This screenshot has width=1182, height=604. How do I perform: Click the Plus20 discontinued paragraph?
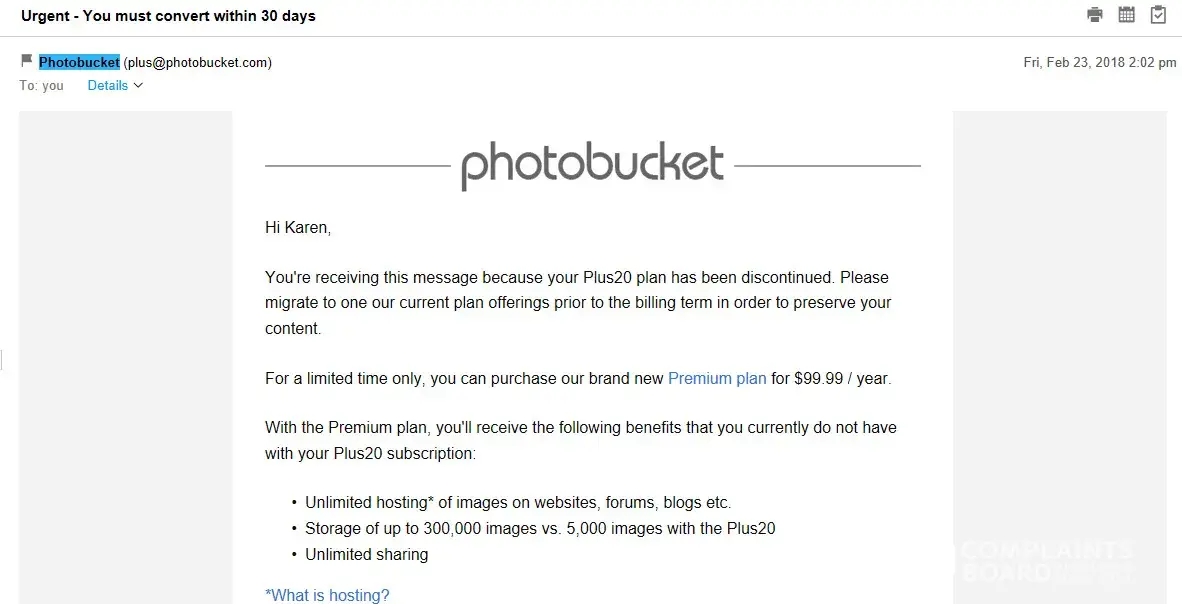[x=577, y=302]
